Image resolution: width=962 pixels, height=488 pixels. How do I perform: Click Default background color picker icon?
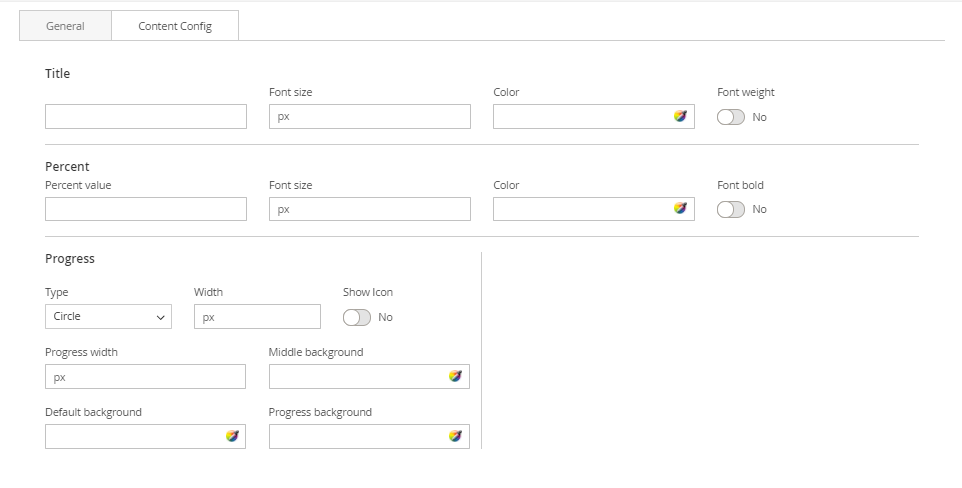[x=232, y=436]
